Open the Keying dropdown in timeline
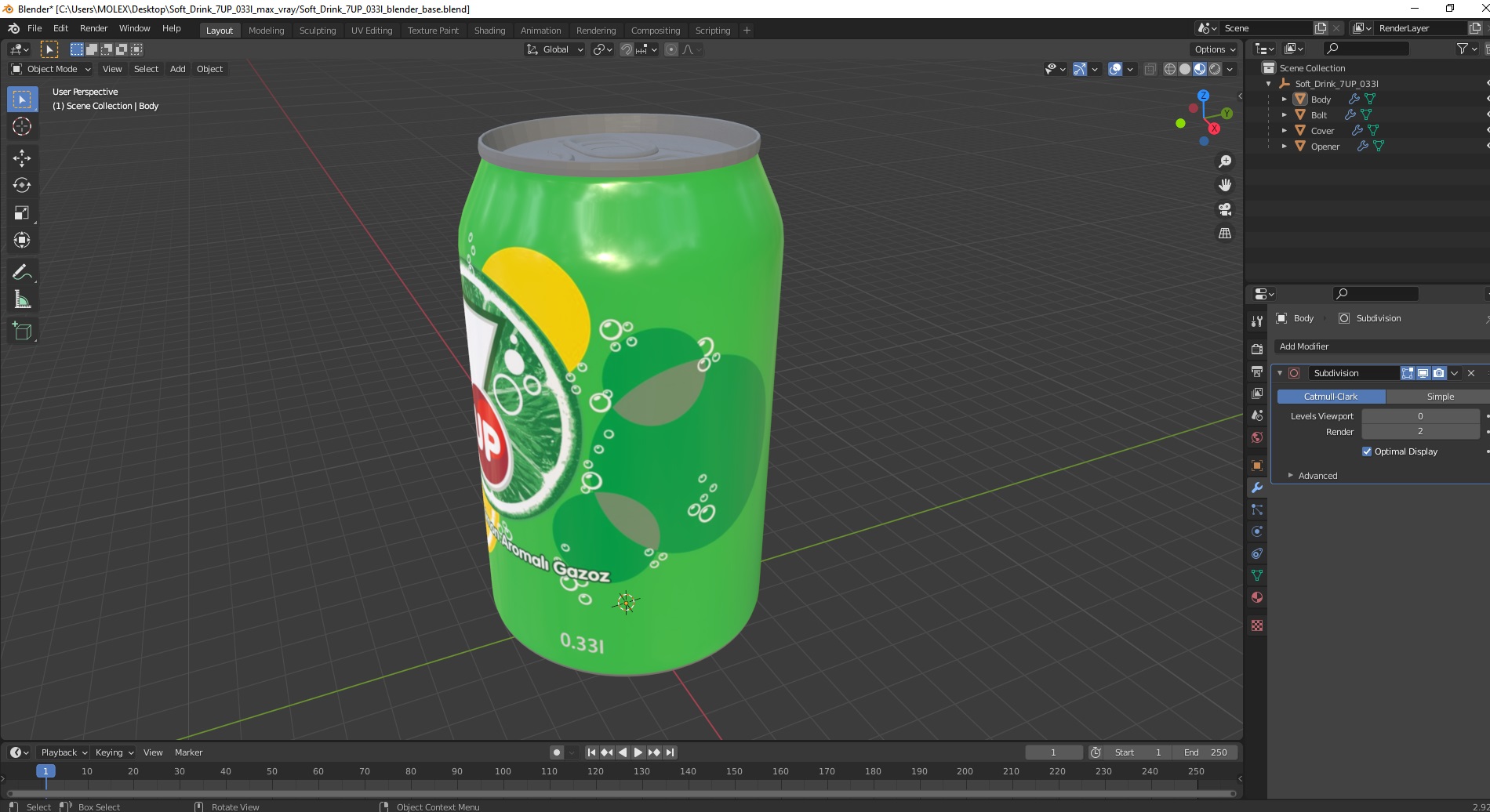 coord(114,752)
